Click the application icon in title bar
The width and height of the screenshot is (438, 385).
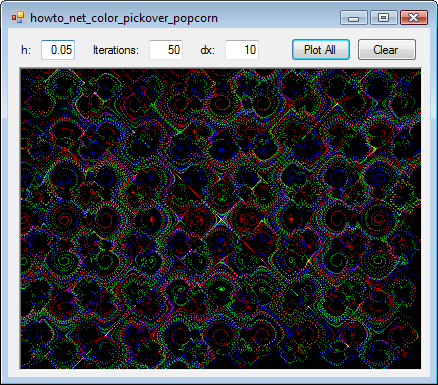point(18,17)
